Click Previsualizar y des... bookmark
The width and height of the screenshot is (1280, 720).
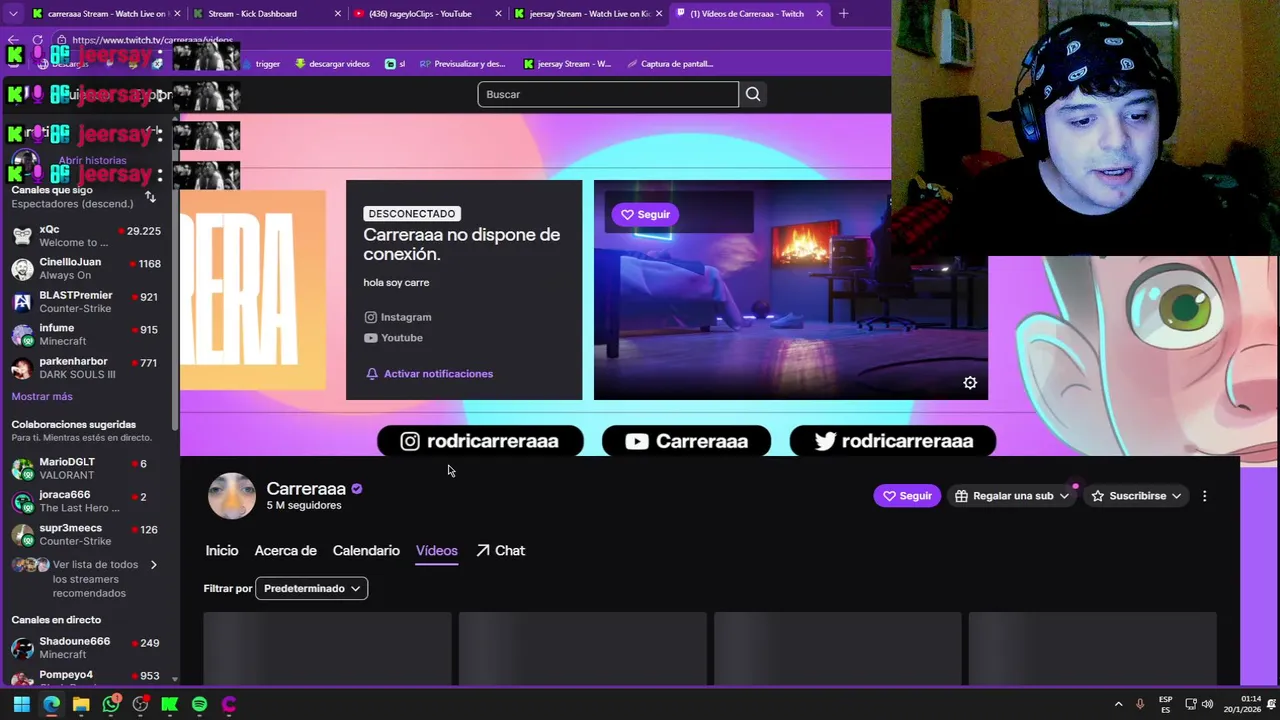point(462,64)
